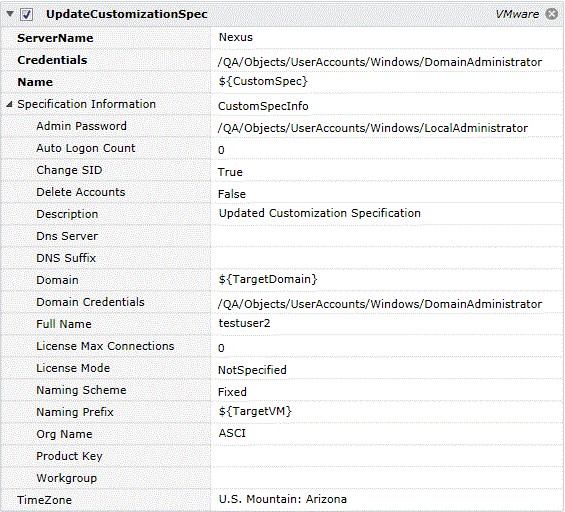Collapse the Specification Information section
This screenshot has width=565, height=512.
point(9,104)
